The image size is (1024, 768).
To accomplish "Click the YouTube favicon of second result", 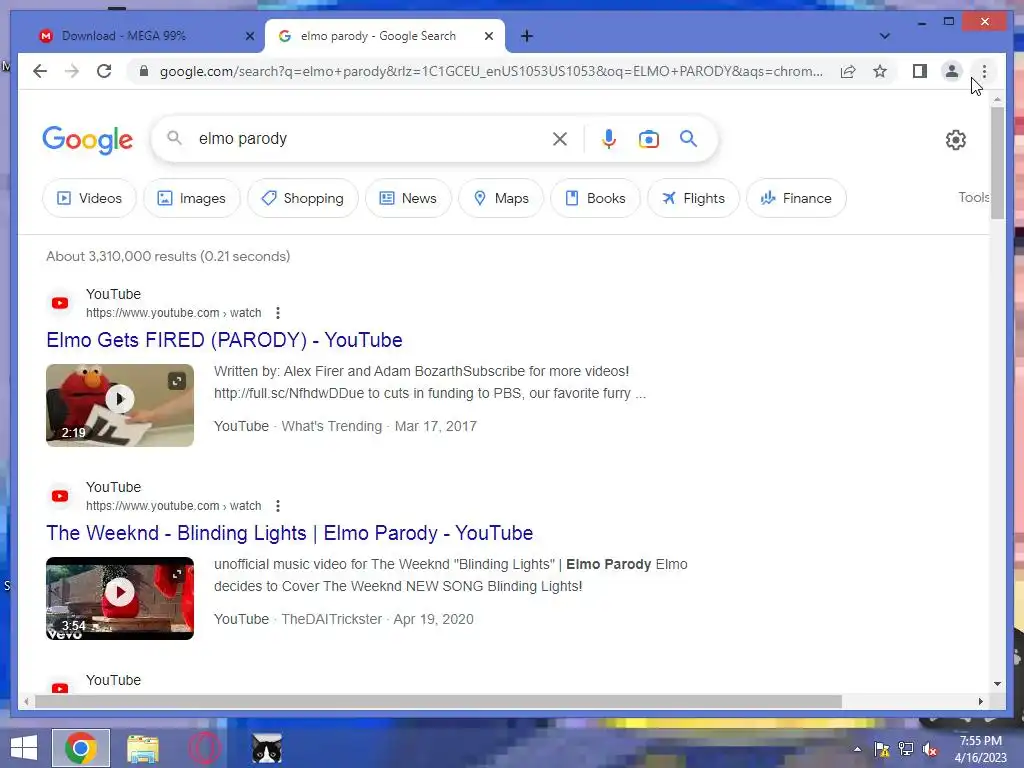I will tap(60, 496).
